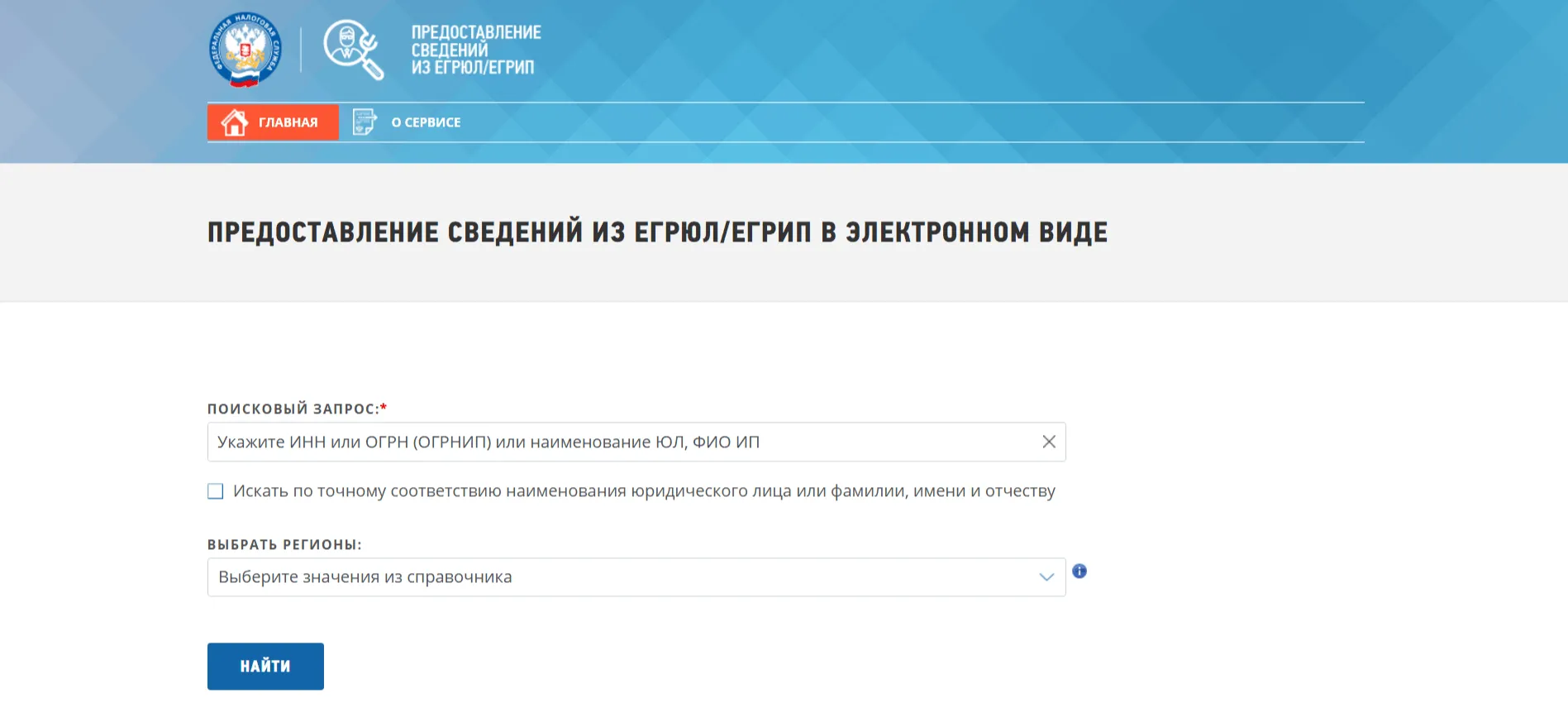Click the magnifier service icon in header
This screenshot has height=717, width=1568.
click(353, 50)
